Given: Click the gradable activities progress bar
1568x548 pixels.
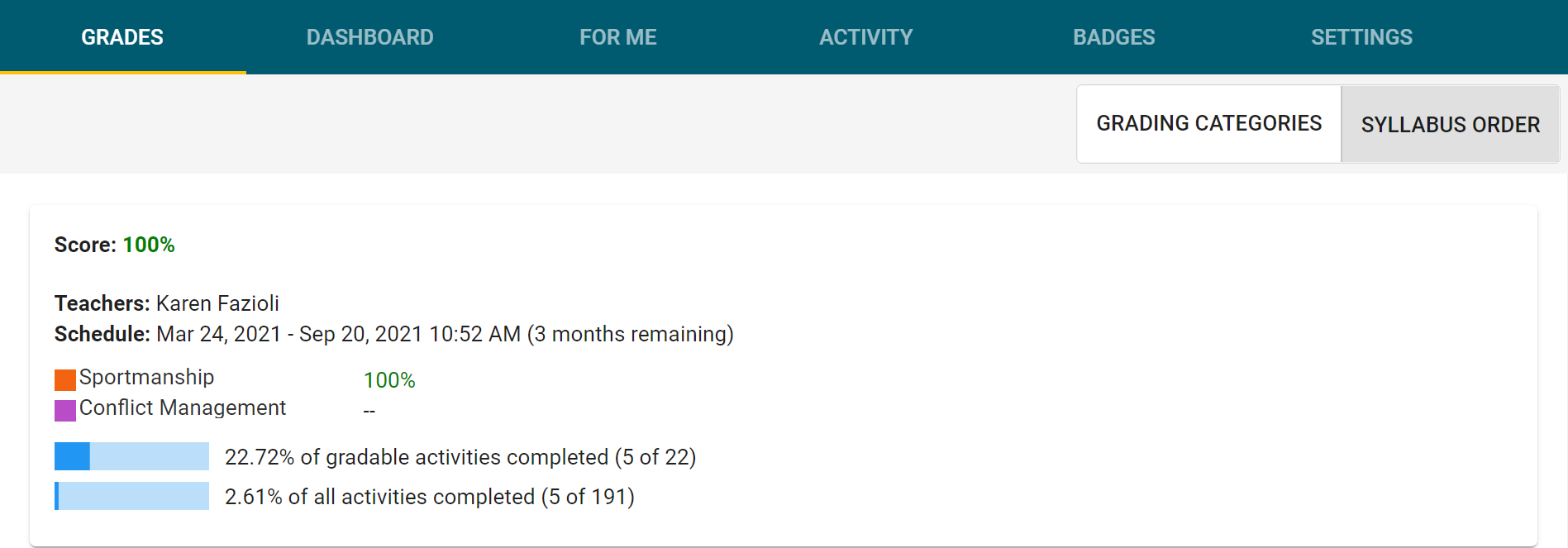Looking at the screenshot, I should coord(131,456).
